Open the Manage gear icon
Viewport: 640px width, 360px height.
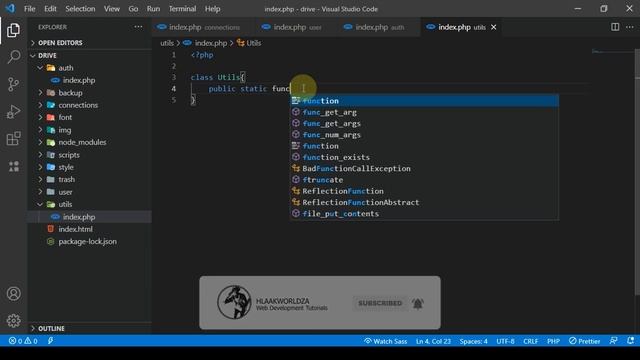[13, 320]
